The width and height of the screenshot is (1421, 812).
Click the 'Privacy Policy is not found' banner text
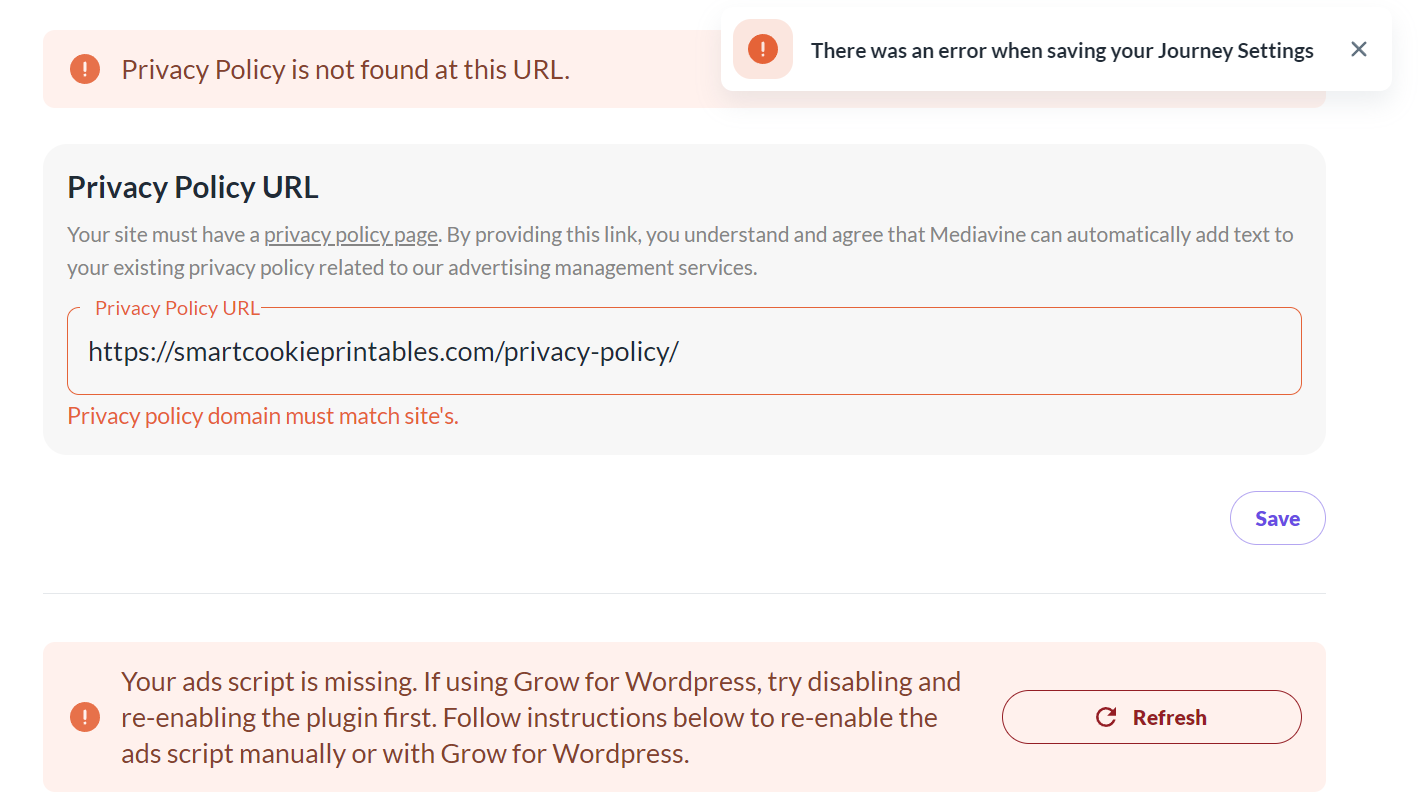(345, 70)
